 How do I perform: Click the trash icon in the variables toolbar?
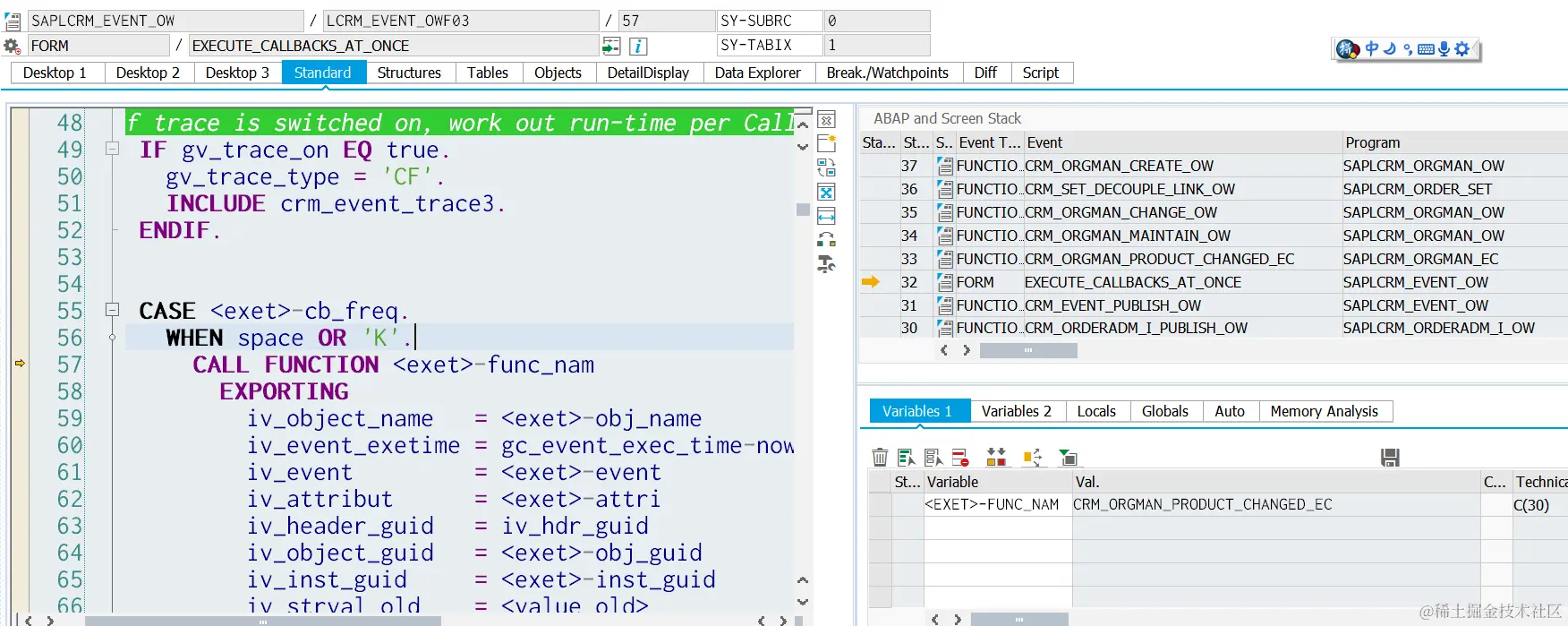tap(880, 458)
